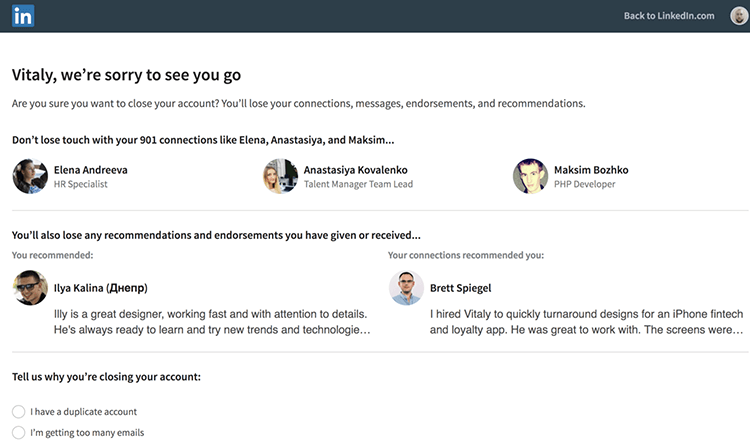Open Anastasiya Kovalenko's name link

pos(355,169)
